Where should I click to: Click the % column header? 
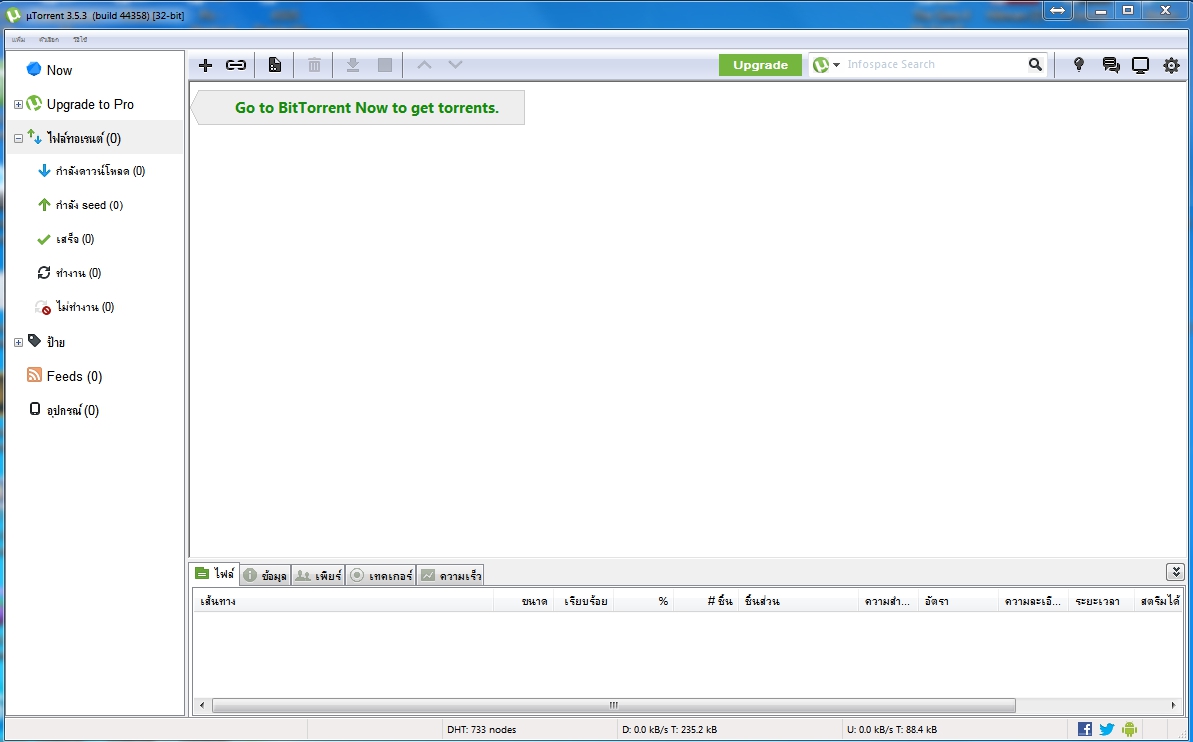[644, 601]
